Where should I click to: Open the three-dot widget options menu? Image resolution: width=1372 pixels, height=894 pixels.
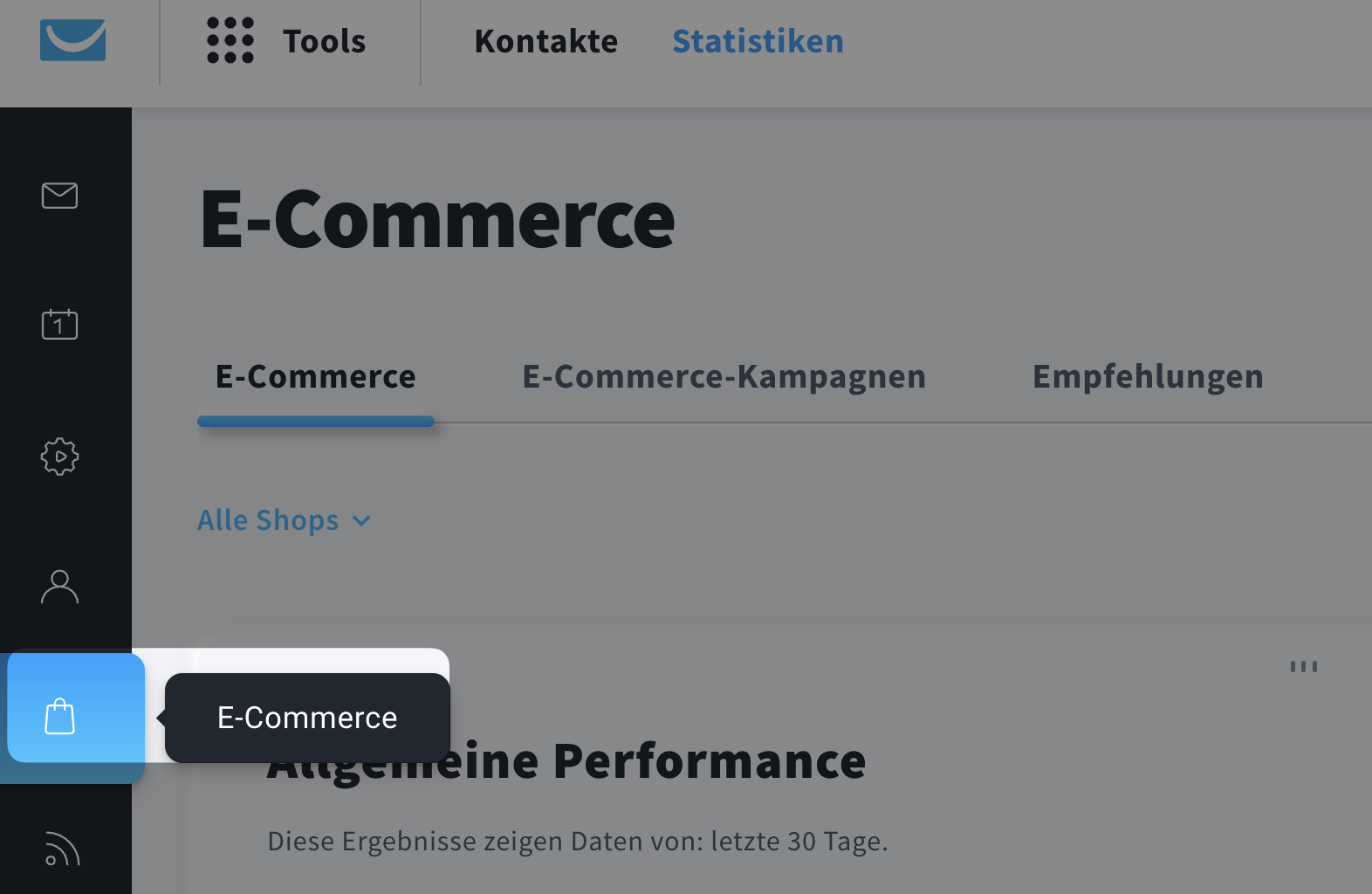click(1303, 666)
